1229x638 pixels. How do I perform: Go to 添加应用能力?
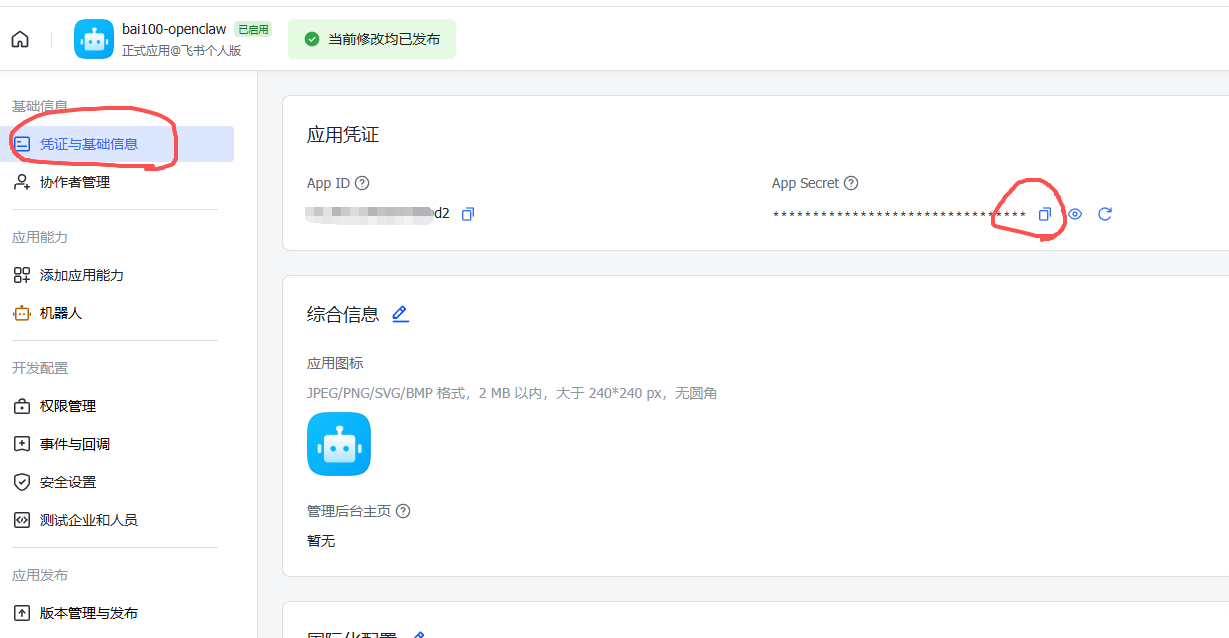(82, 275)
